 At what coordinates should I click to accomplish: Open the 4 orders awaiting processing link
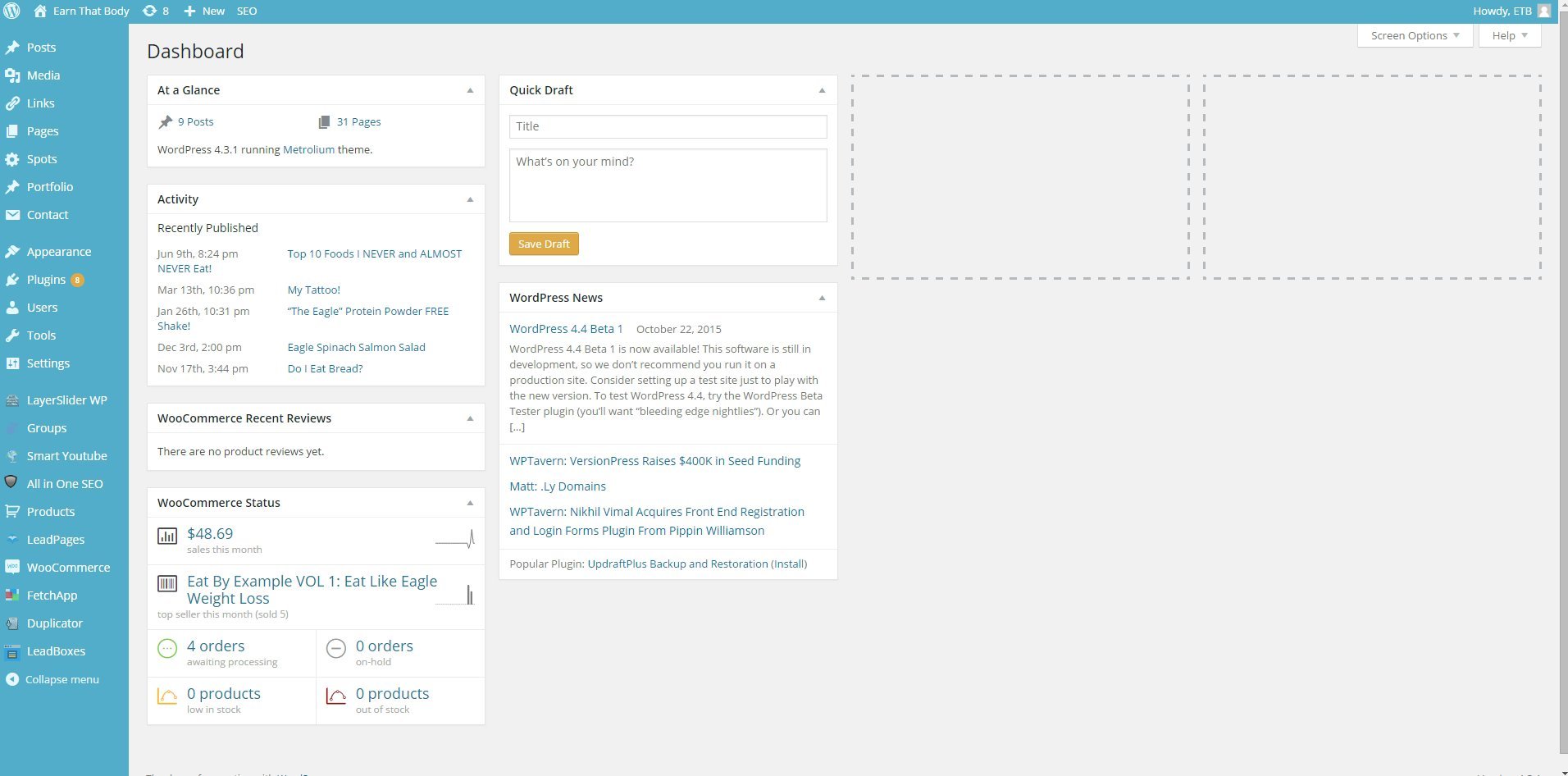(216, 646)
